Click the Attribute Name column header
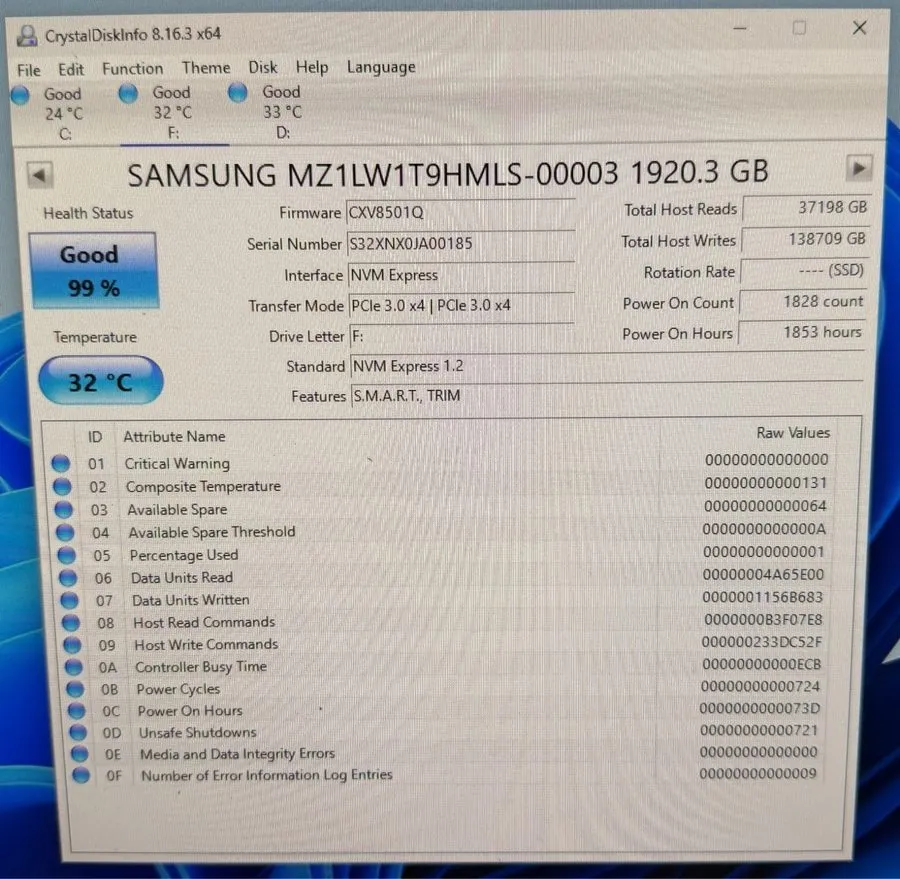 (174, 436)
